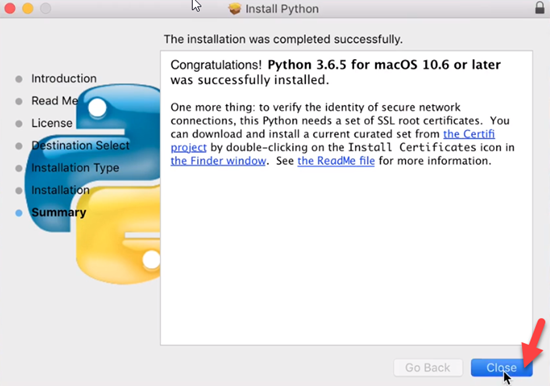The height and width of the screenshot is (386, 550).
Task: Click the red window close button
Action: coord(9,8)
